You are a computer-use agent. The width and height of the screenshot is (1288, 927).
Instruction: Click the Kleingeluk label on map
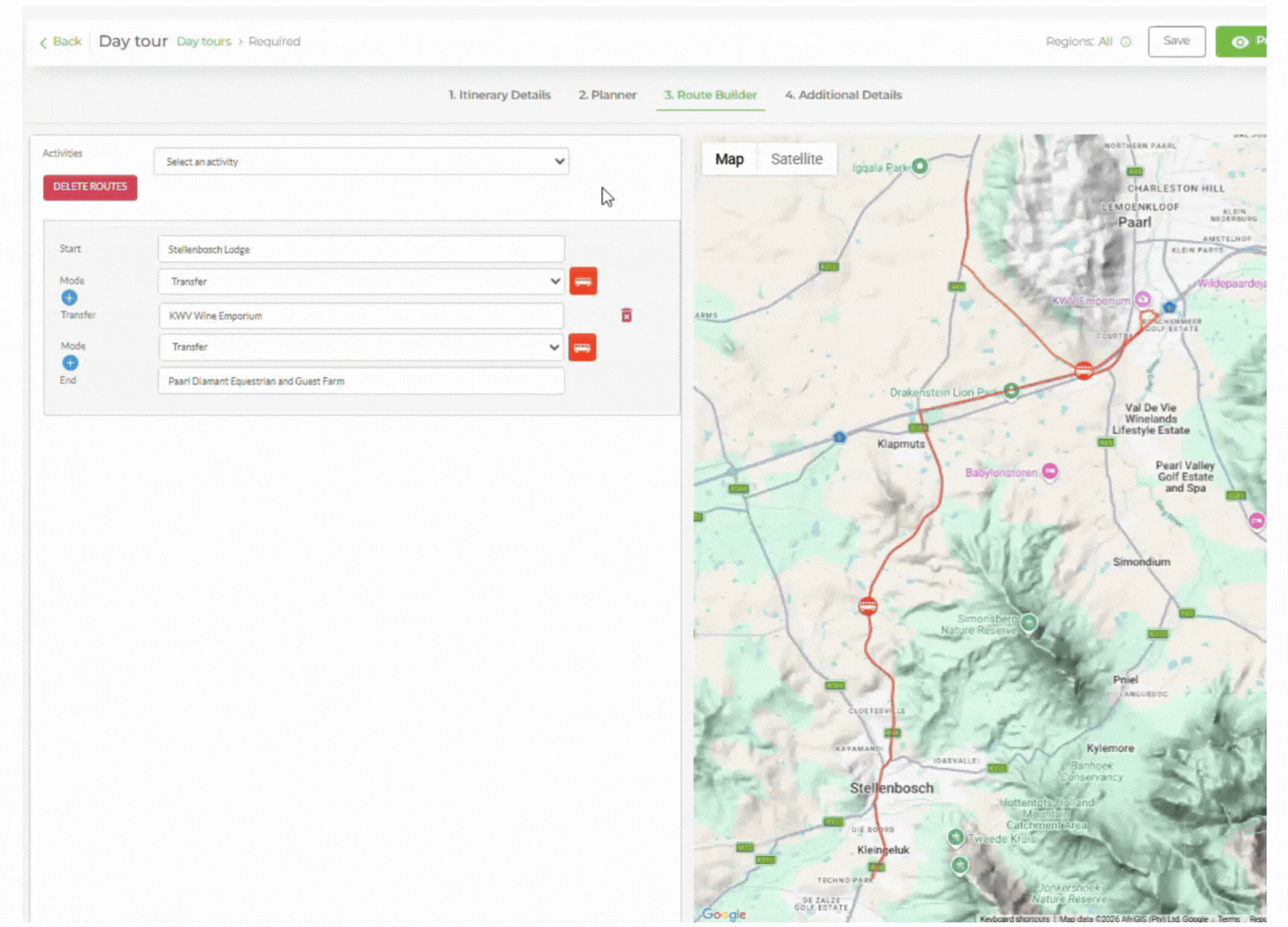883,850
